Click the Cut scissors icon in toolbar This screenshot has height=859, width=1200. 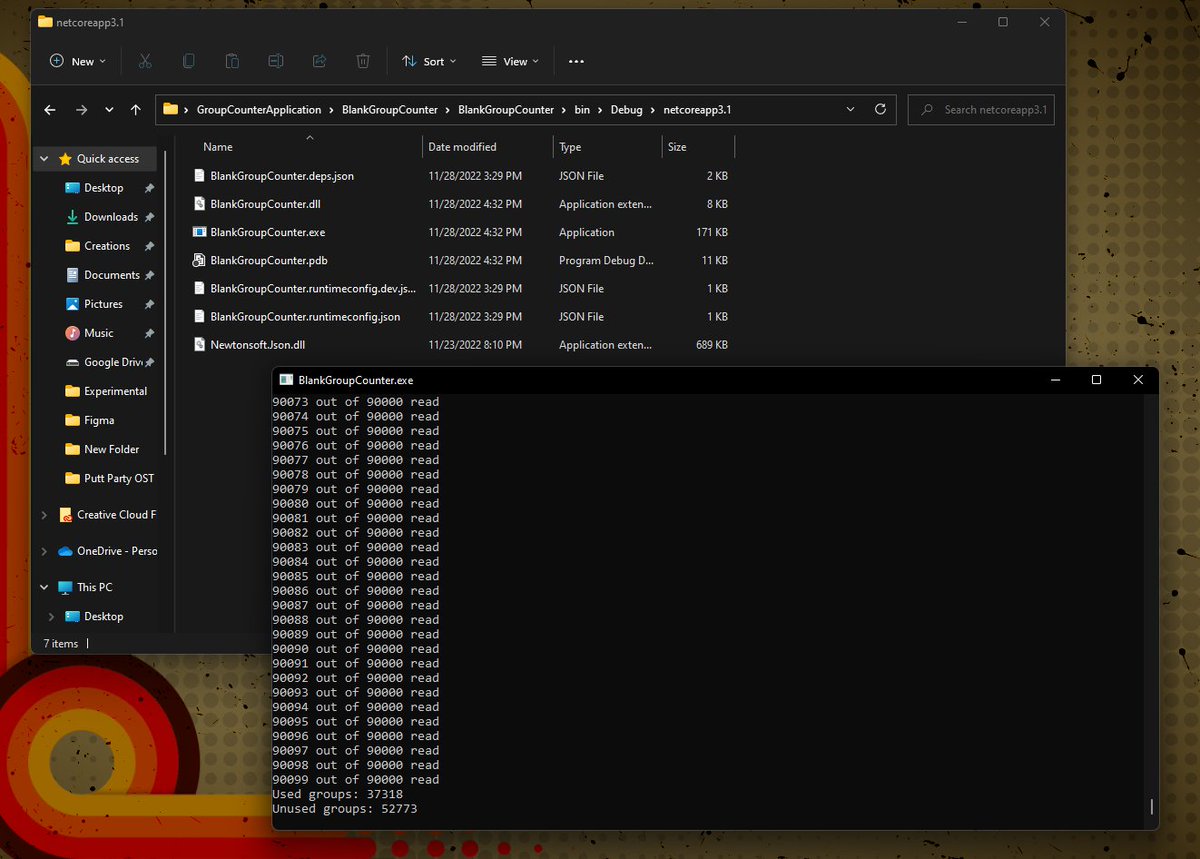point(145,61)
